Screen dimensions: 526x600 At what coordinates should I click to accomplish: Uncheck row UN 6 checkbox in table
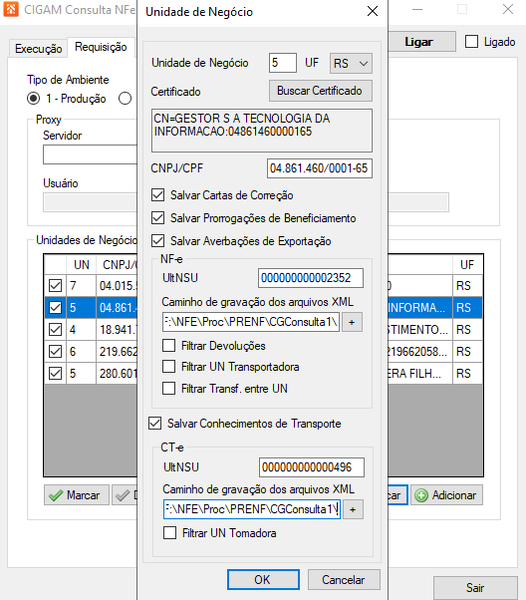pos(55,351)
